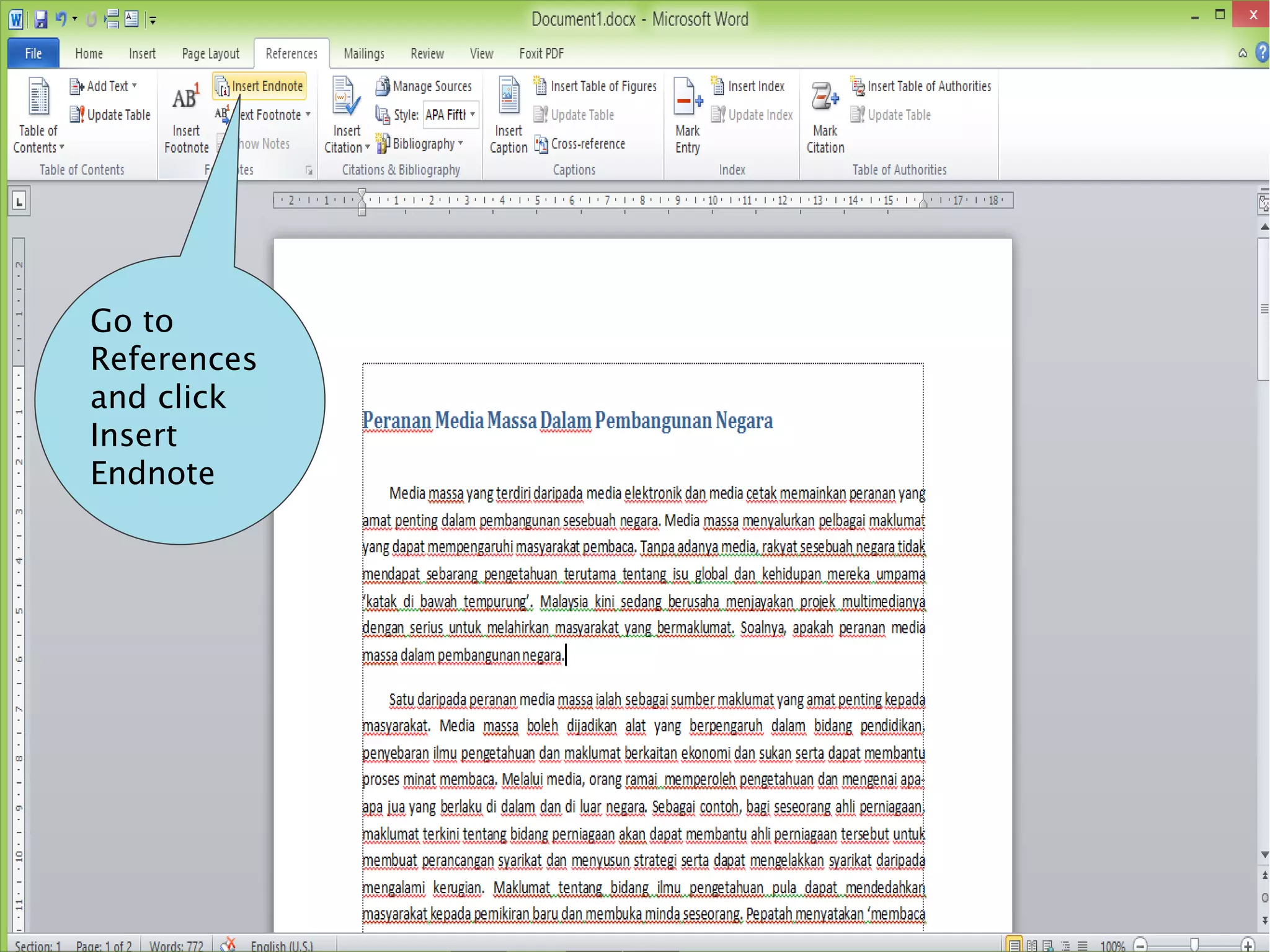The image size is (1270, 952).
Task: Switch to Full Screen Reading view
Action: pyautogui.click(x=1032, y=945)
